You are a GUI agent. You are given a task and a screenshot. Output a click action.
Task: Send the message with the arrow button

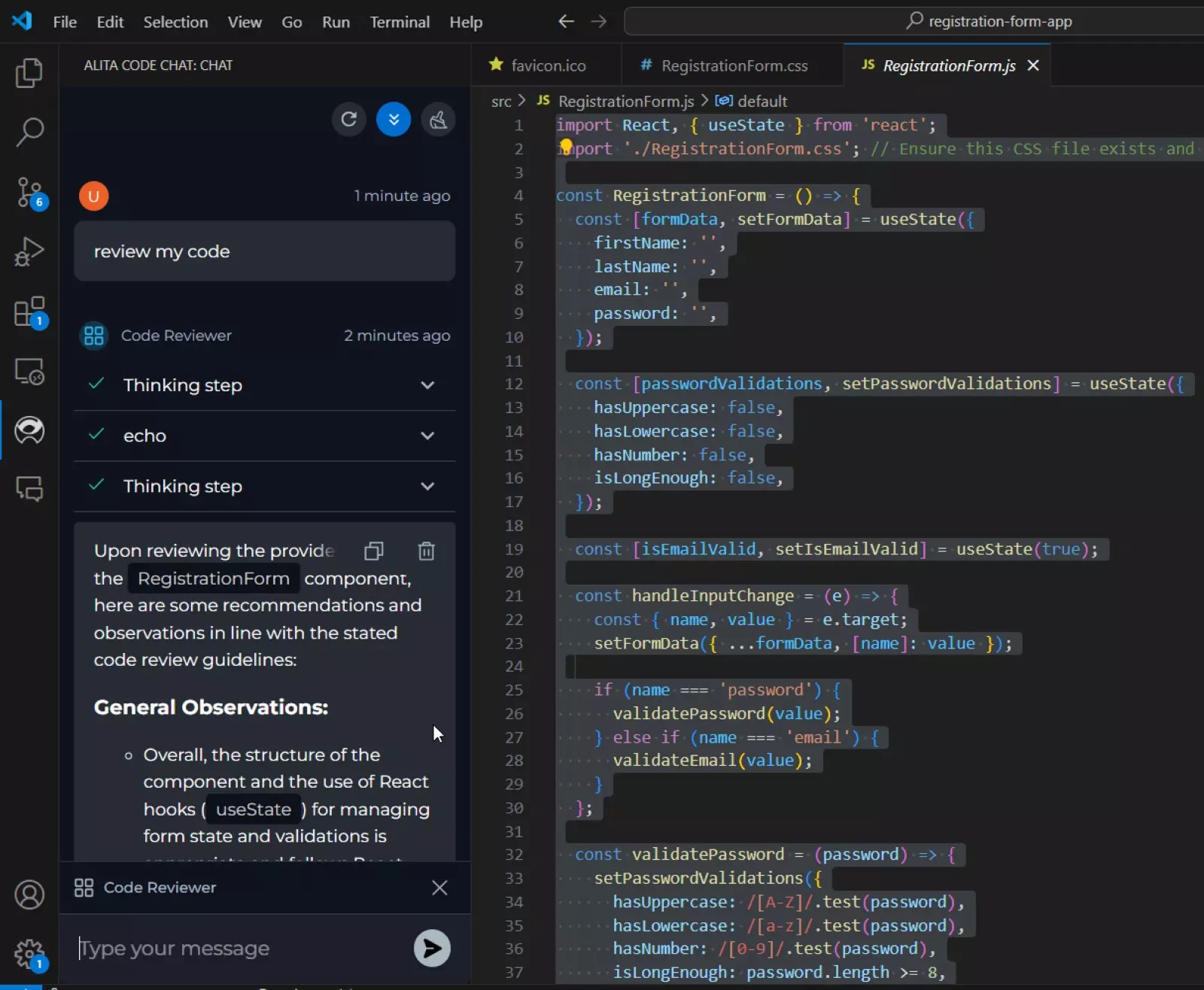[x=432, y=948]
